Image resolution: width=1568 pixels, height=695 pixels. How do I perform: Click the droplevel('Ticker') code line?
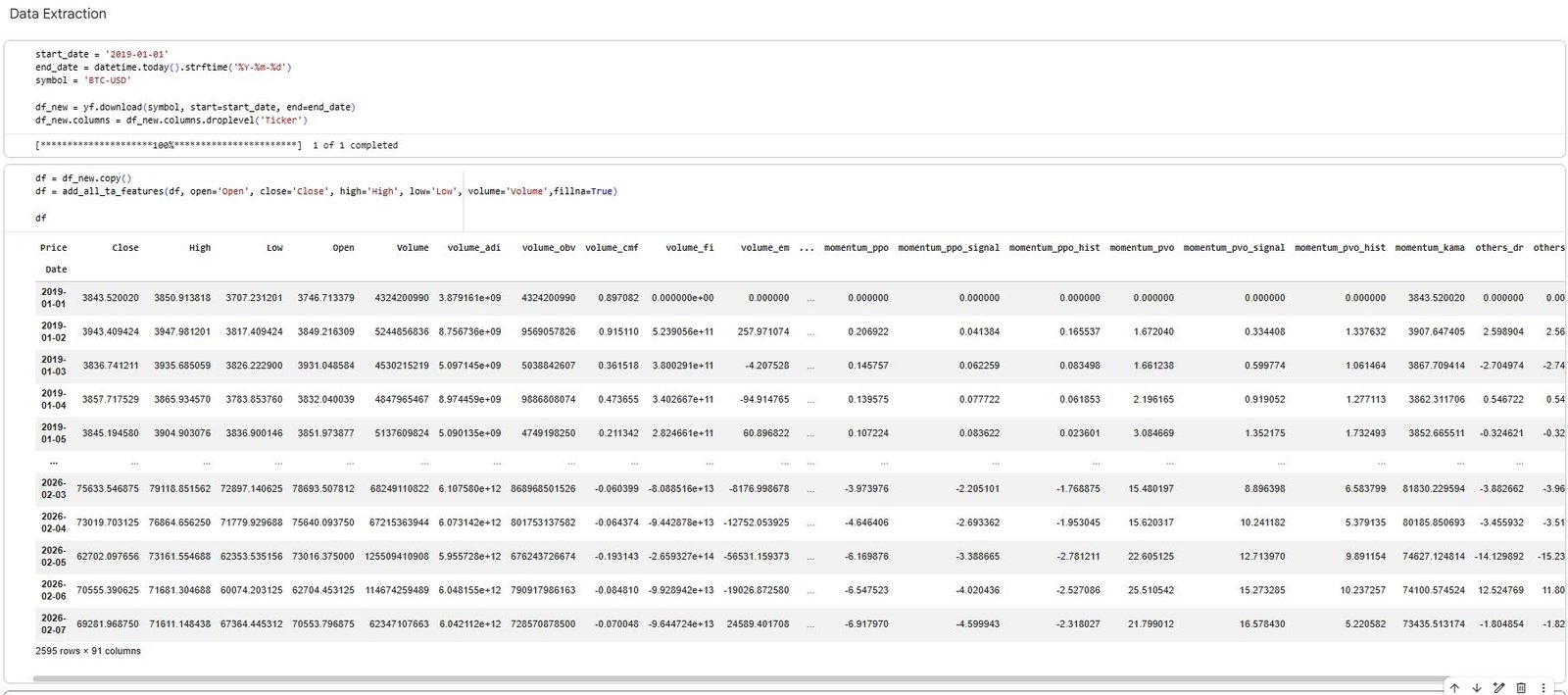171,121
